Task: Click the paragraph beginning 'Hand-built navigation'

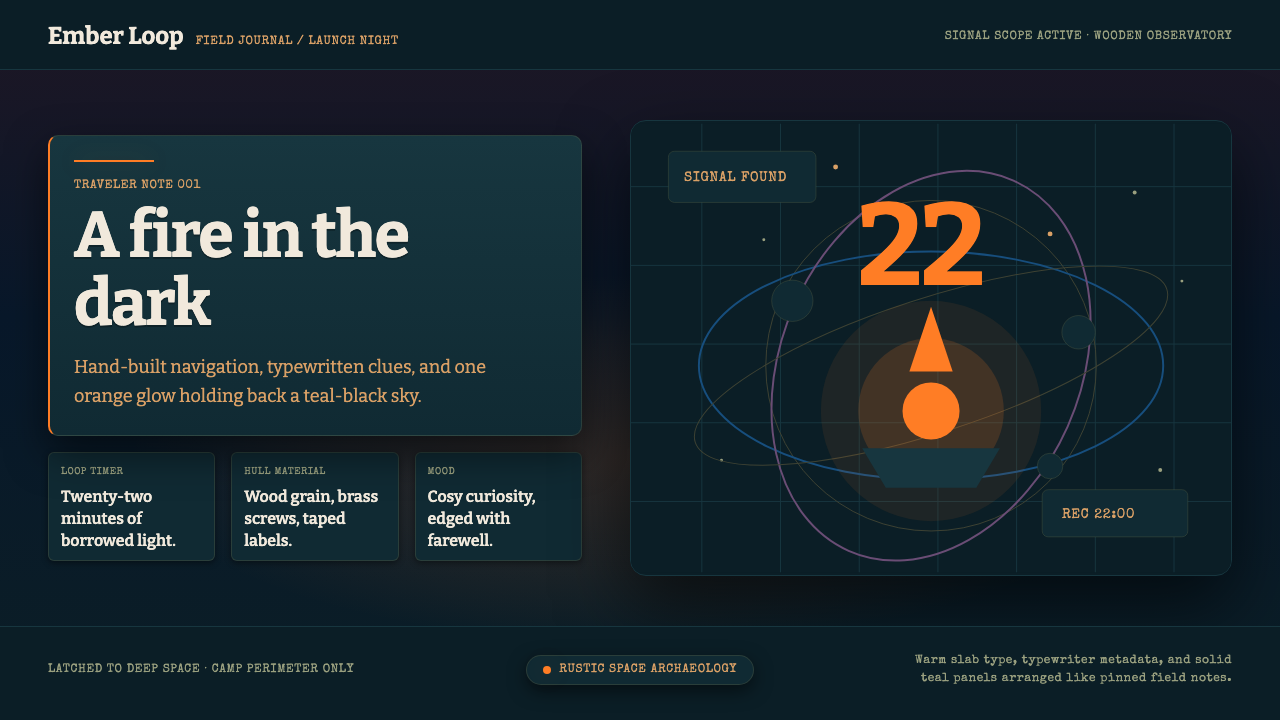Action: point(280,381)
